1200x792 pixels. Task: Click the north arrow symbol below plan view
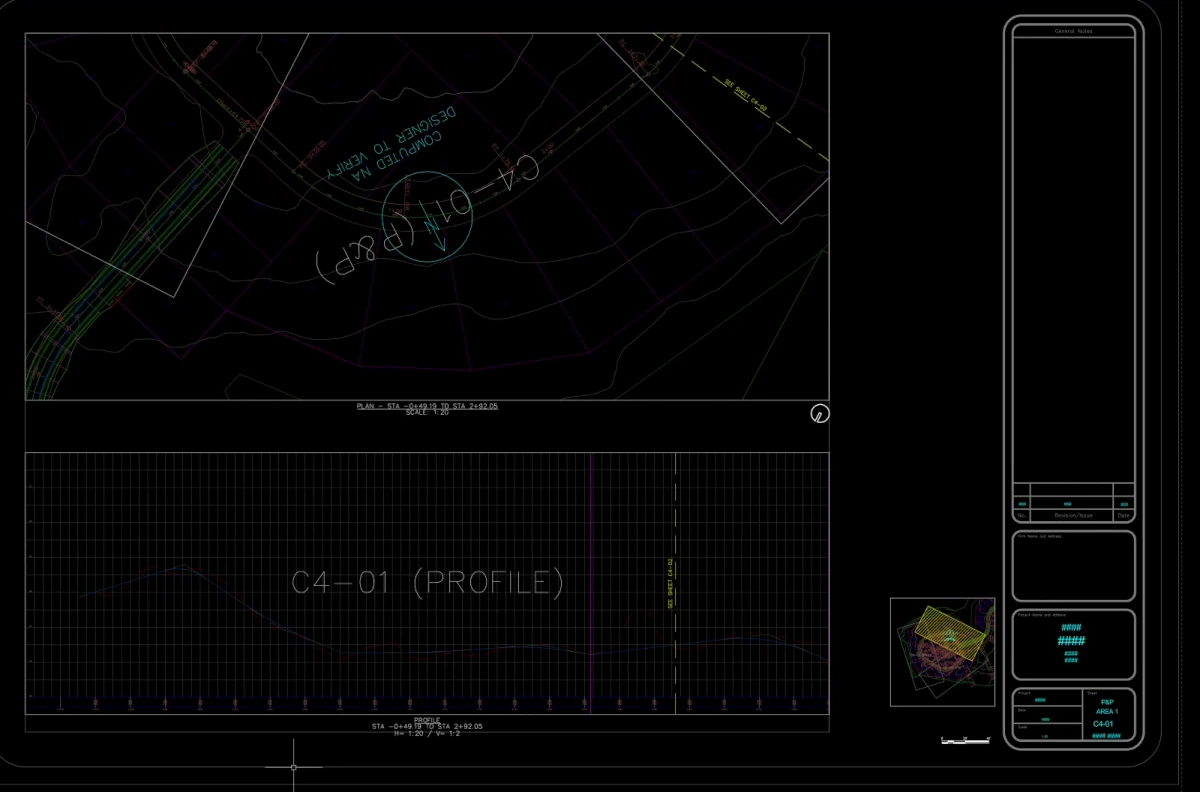pyautogui.click(x=819, y=413)
